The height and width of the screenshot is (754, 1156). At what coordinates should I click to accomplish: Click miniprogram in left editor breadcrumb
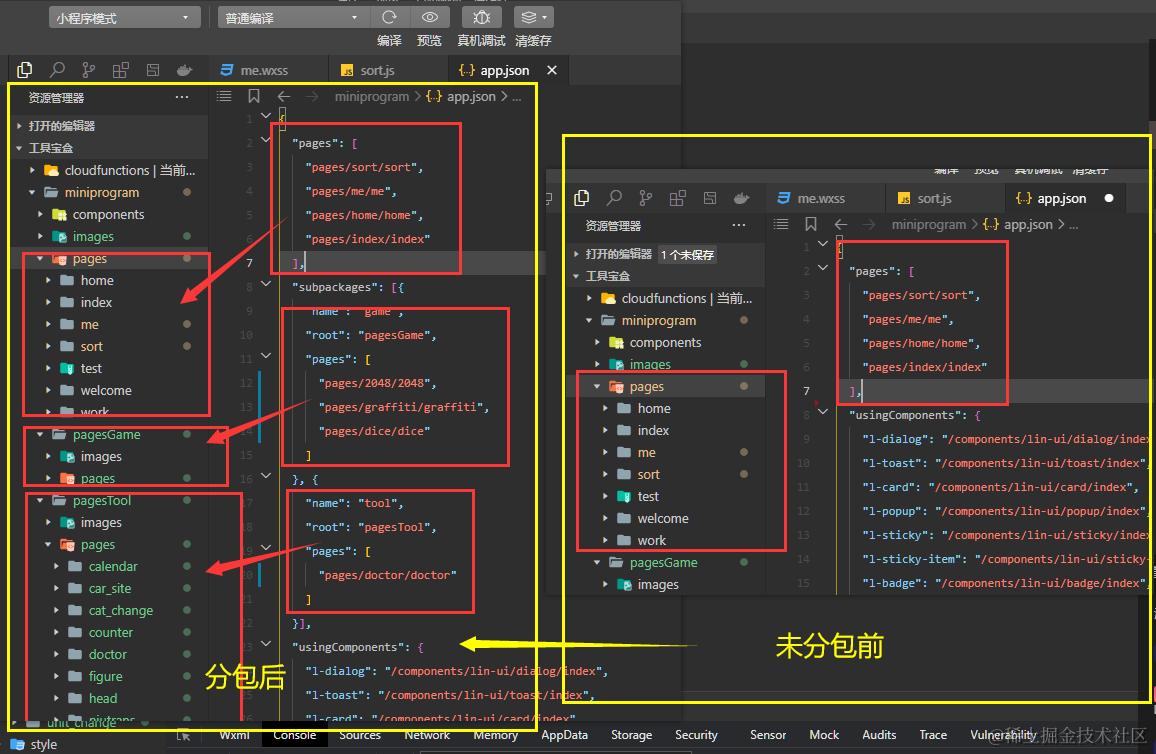pyautogui.click(x=372, y=97)
